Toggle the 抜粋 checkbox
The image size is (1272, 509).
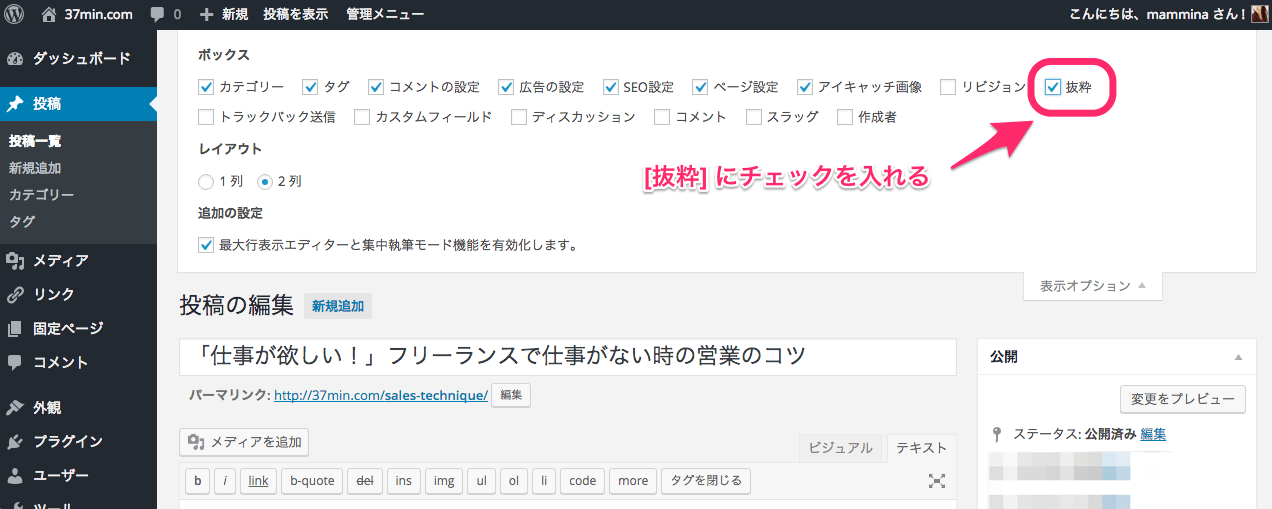[1053, 87]
